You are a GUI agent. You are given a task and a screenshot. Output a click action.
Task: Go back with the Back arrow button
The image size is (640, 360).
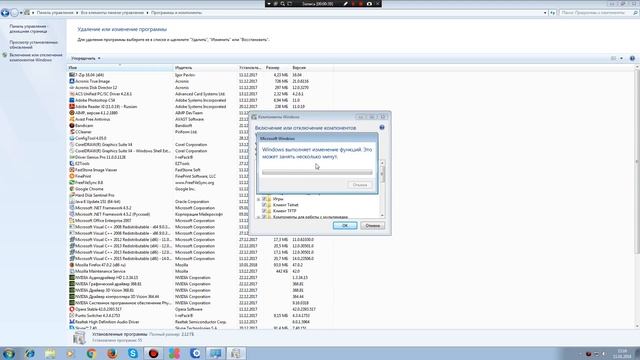5,13
